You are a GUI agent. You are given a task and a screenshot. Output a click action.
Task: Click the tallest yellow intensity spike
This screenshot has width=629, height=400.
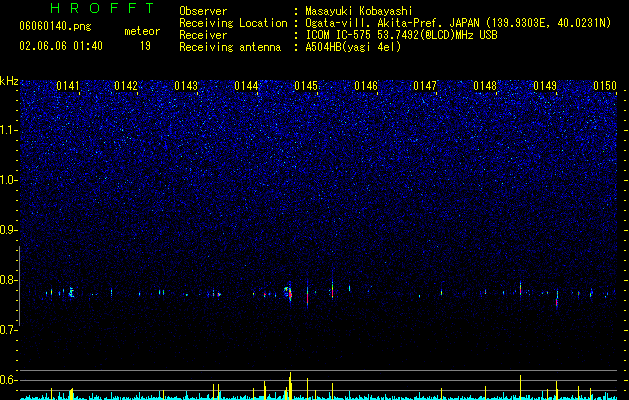290,384
